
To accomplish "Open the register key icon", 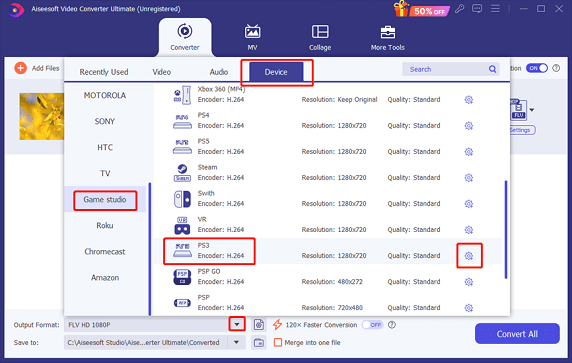I will [x=460, y=9].
